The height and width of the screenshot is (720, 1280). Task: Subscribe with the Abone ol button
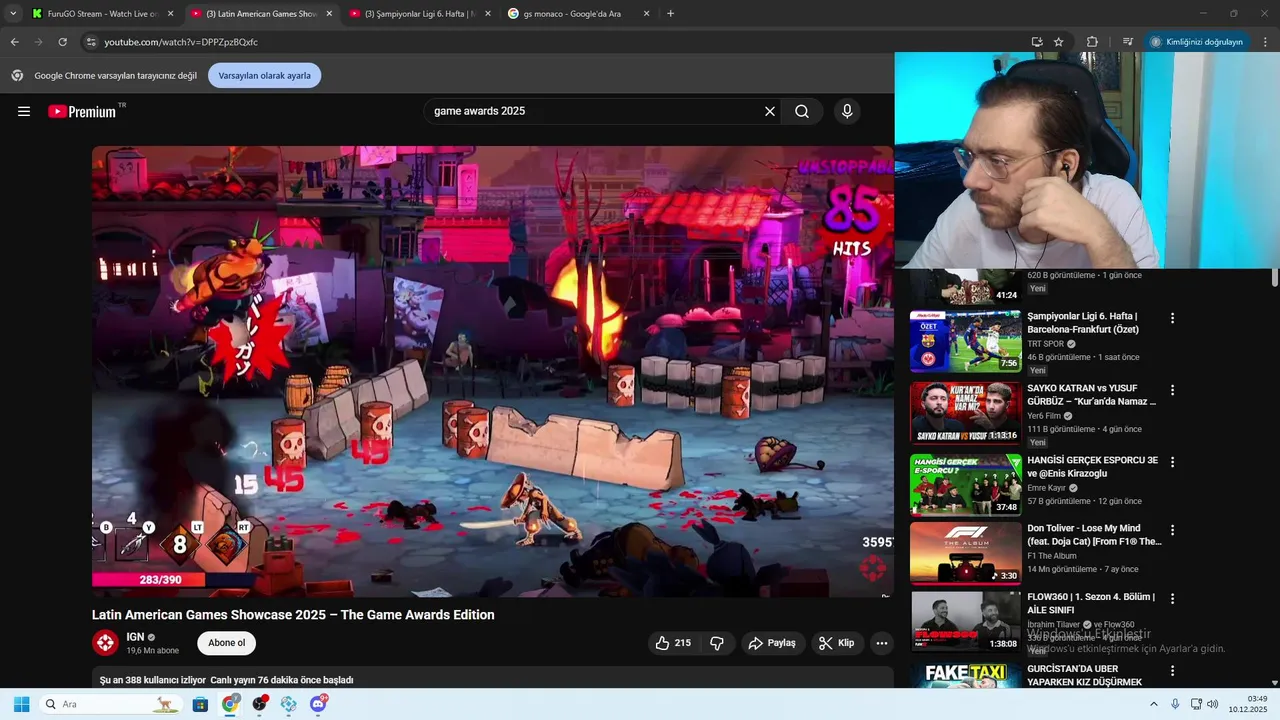click(x=227, y=643)
